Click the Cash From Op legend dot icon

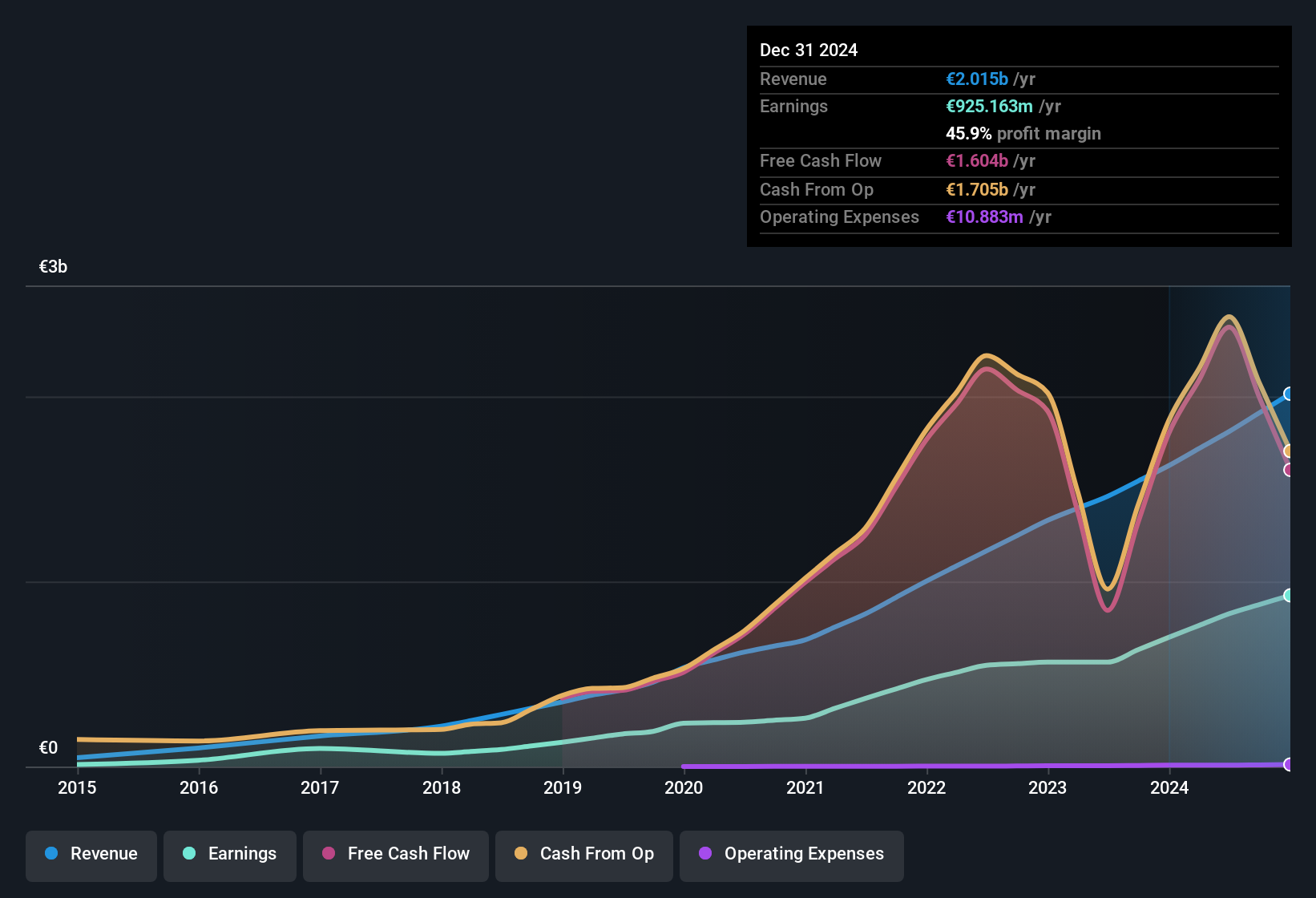click(x=521, y=854)
